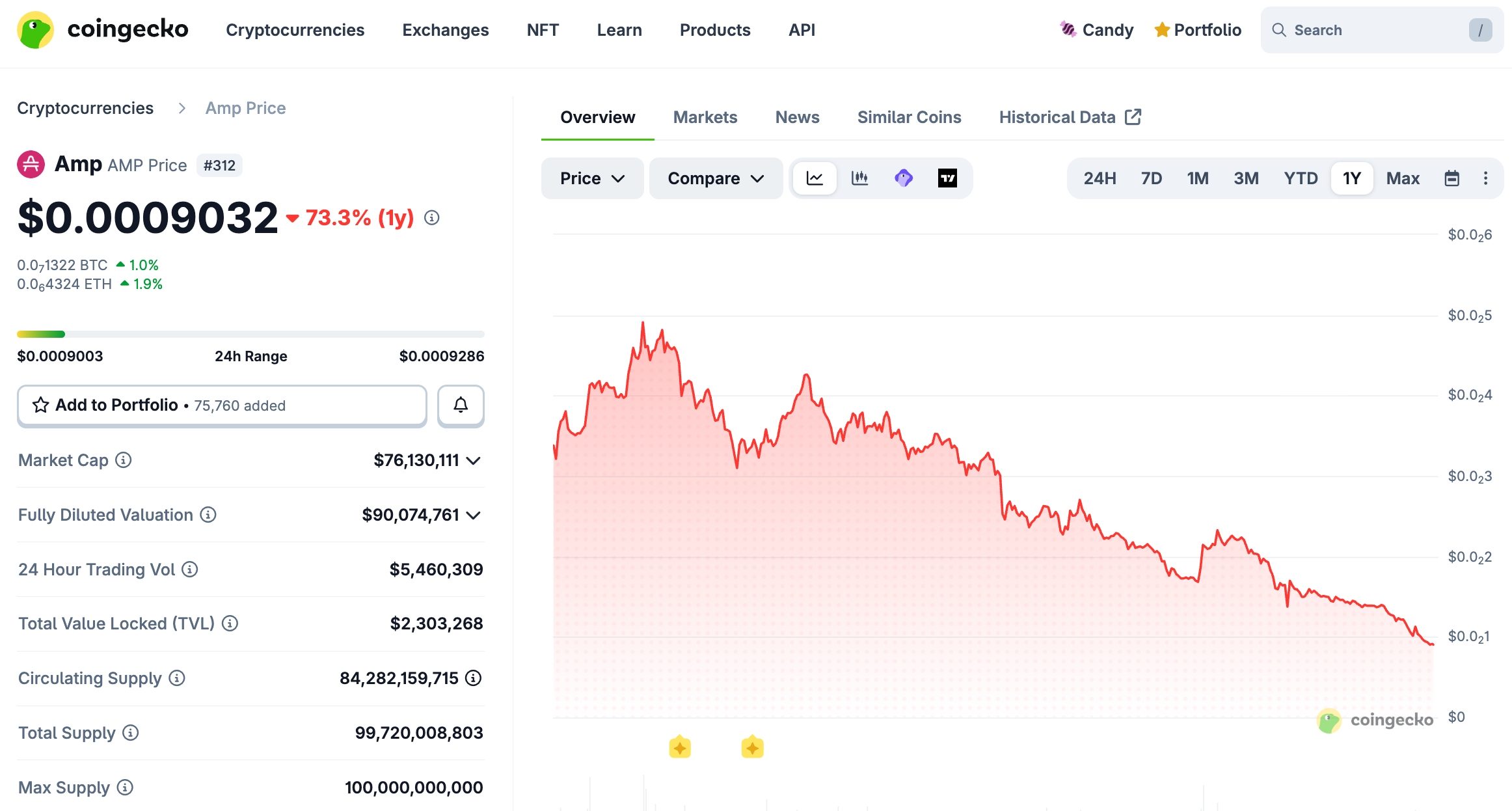Click the 24h Range progress bar
Screen dimensions: 1512x811
[251, 334]
